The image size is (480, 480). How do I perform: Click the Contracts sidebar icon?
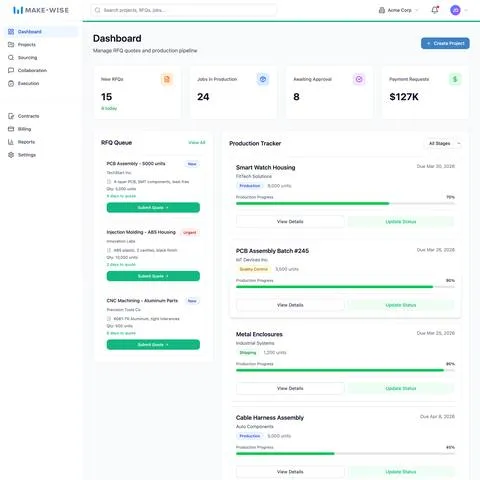pos(11,116)
